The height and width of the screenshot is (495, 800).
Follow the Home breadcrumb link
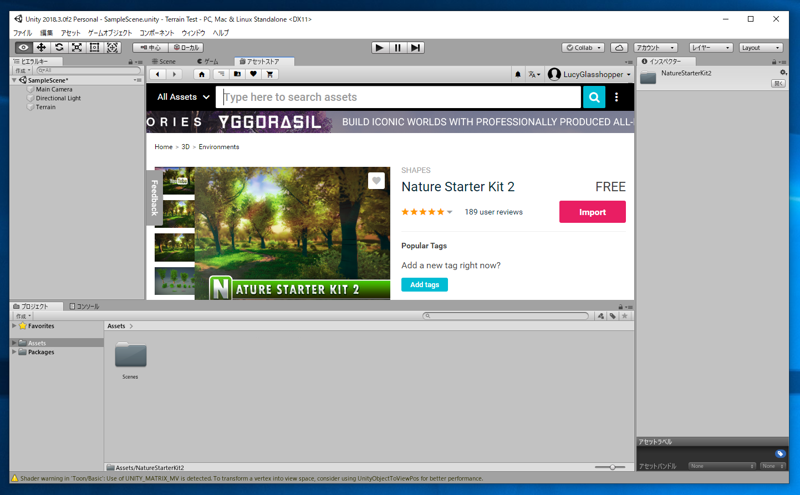point(163,147)
